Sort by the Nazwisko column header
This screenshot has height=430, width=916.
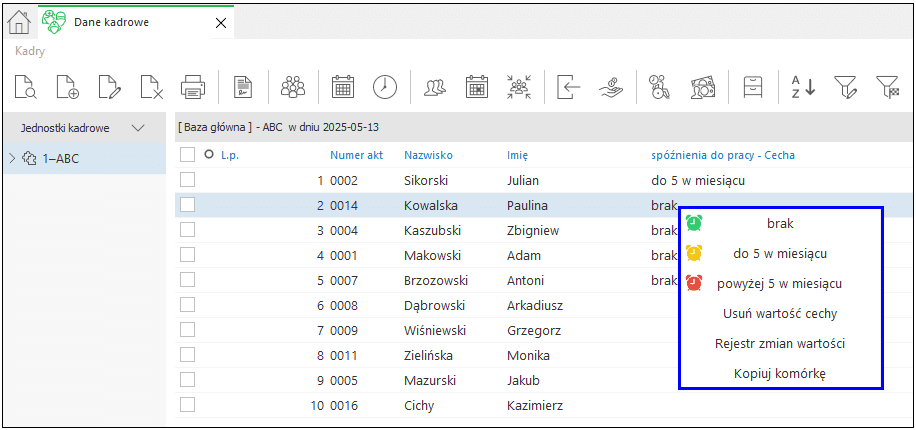(x=428, y=155)
